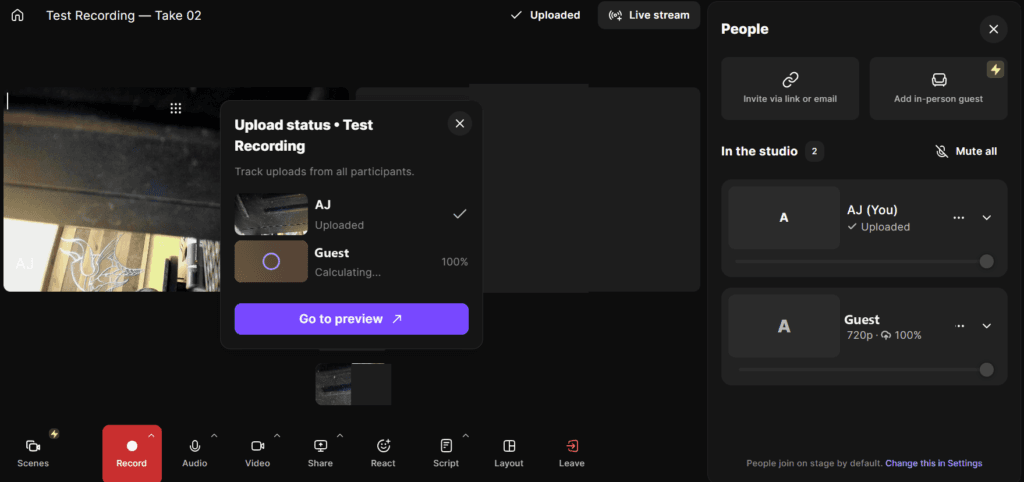Open the Live stream button

pos(648,15)
